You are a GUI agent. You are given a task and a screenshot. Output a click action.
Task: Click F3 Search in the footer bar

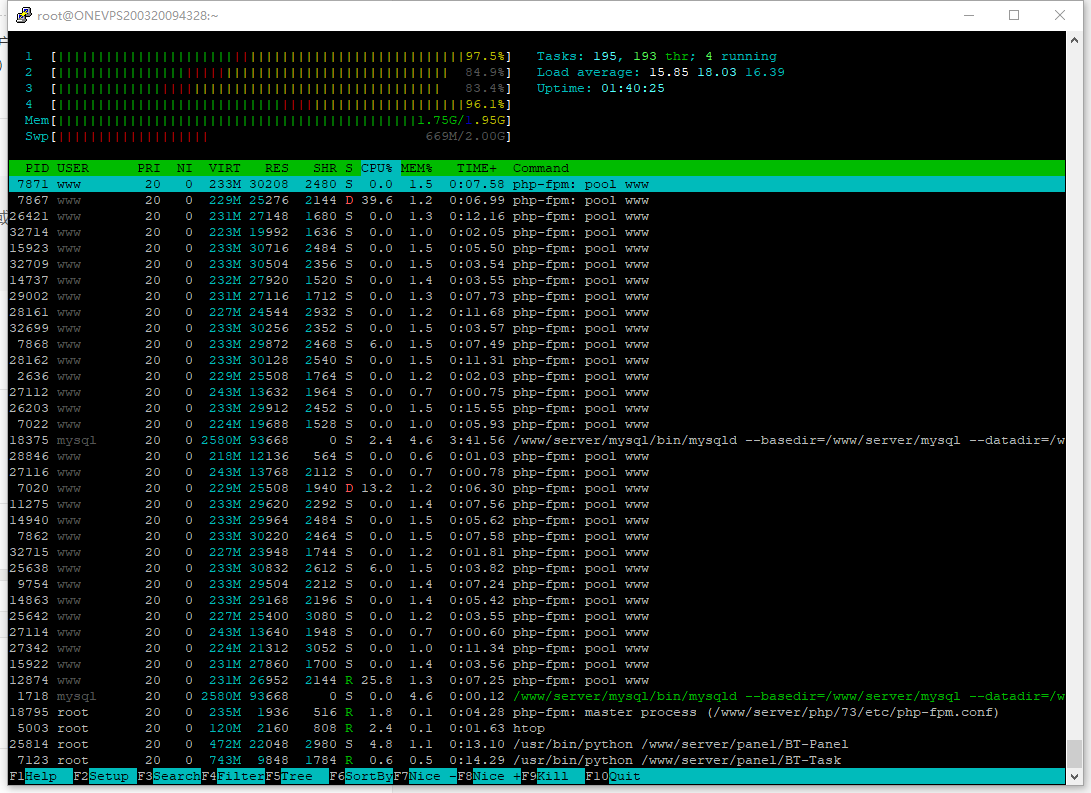[168, 776]
